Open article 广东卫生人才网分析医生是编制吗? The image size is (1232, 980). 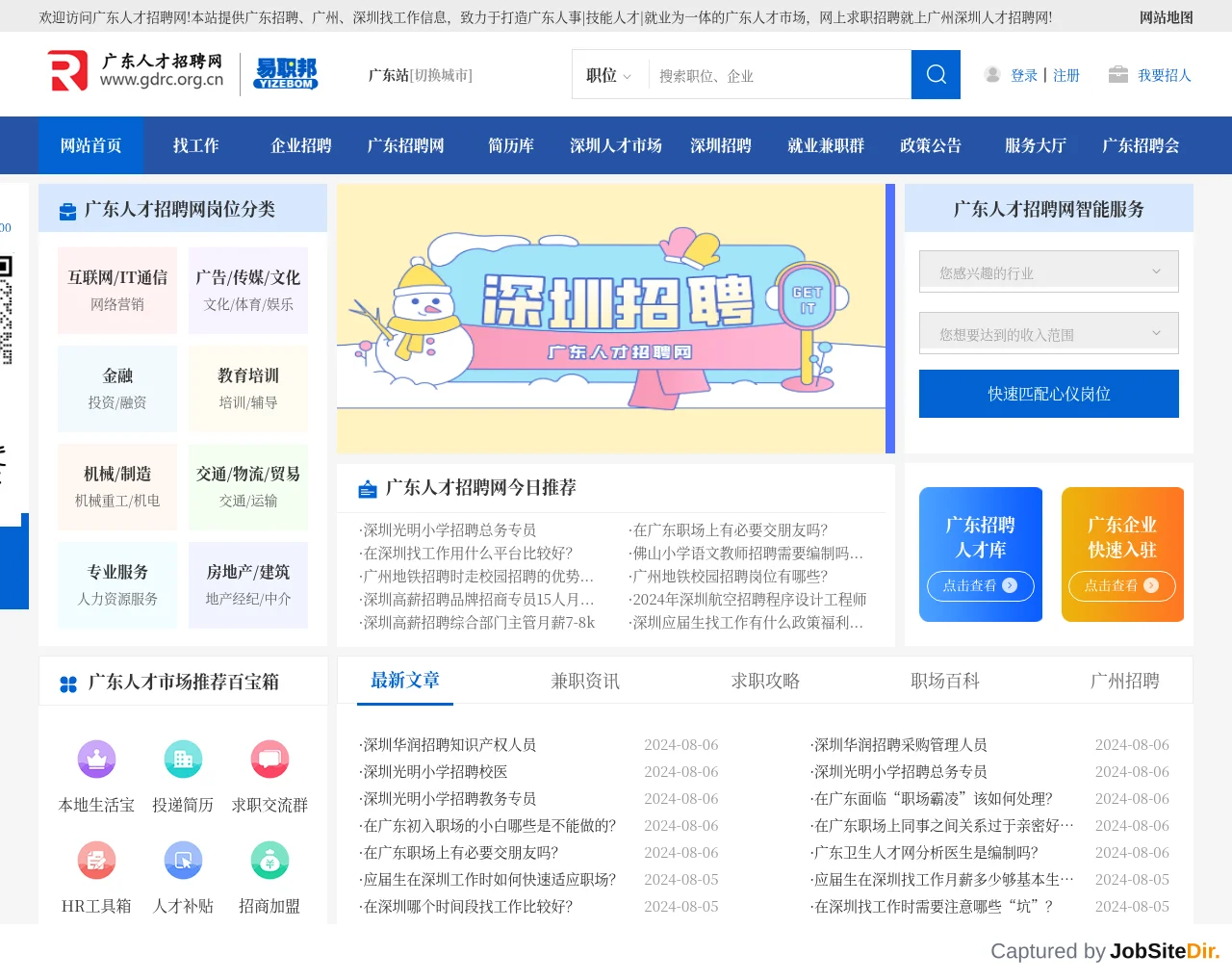click(924, 853)
